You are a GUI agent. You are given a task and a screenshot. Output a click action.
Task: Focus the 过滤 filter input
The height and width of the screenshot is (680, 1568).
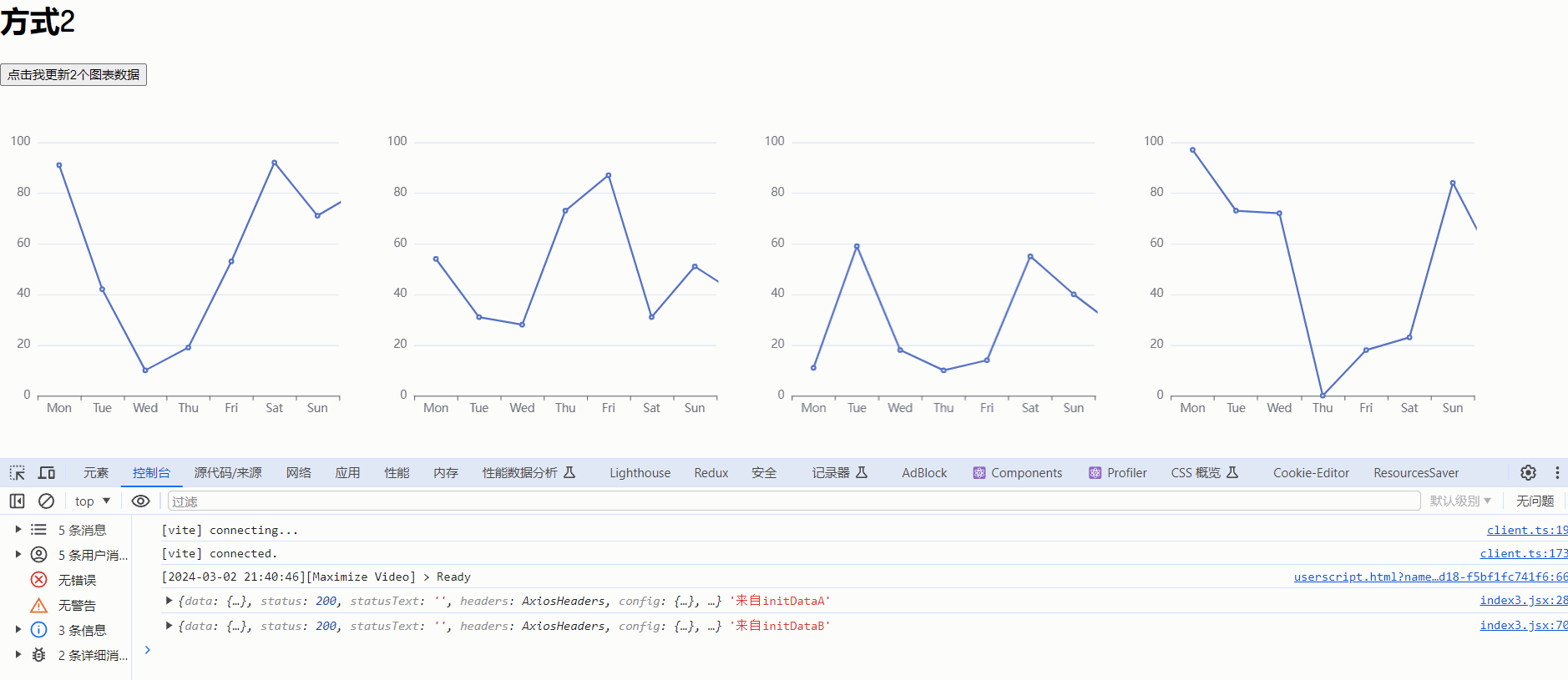(794, 501)
